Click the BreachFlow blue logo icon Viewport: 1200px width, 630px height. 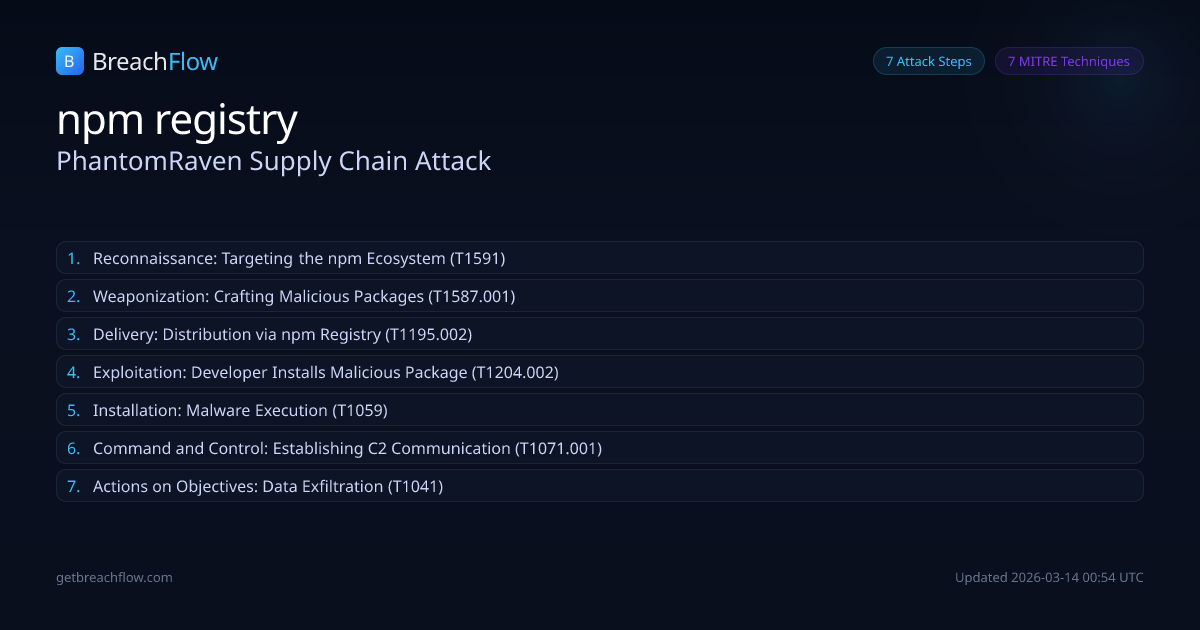coord(69,61)
